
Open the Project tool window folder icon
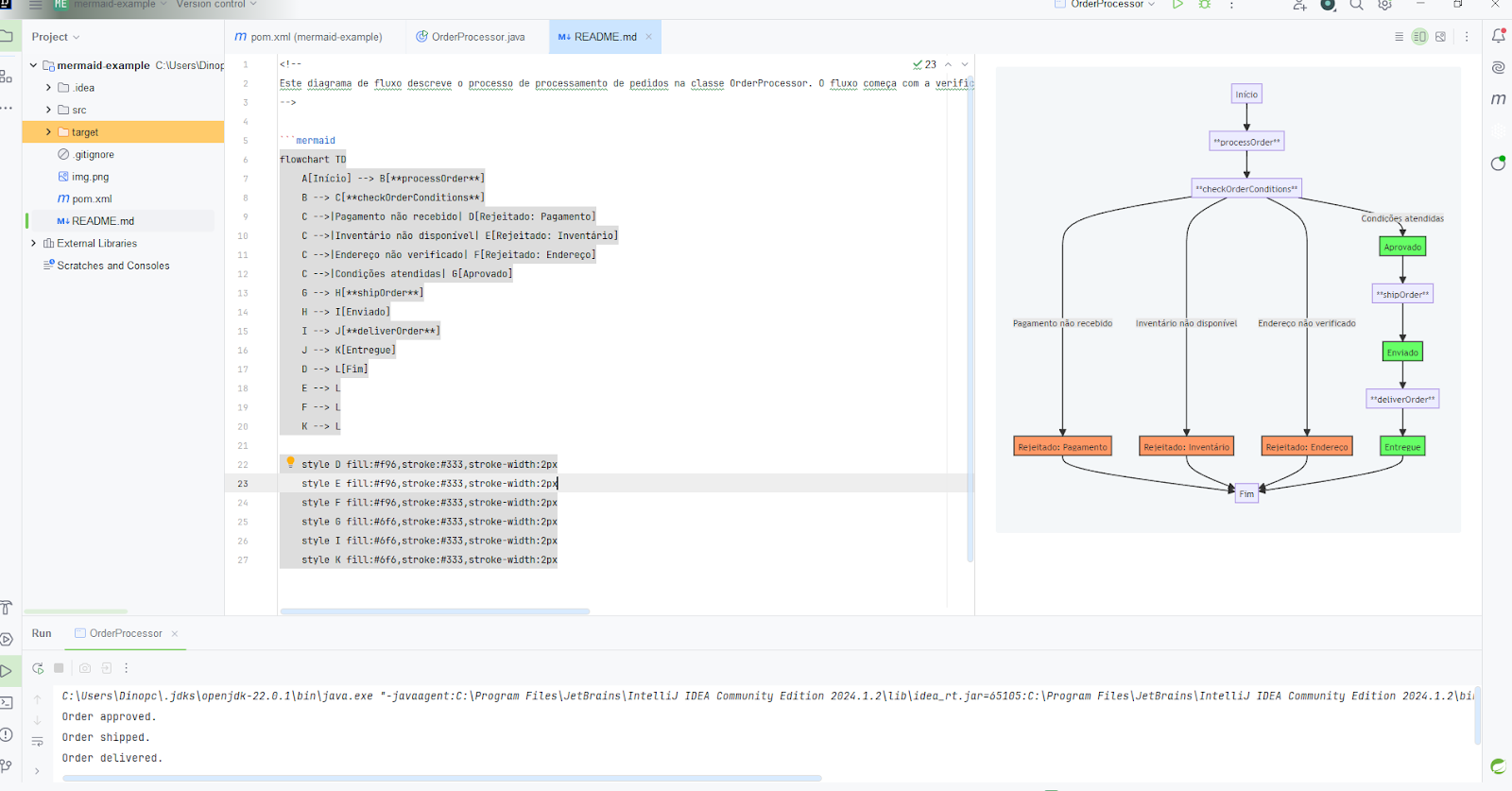click(x=7, y=37)
